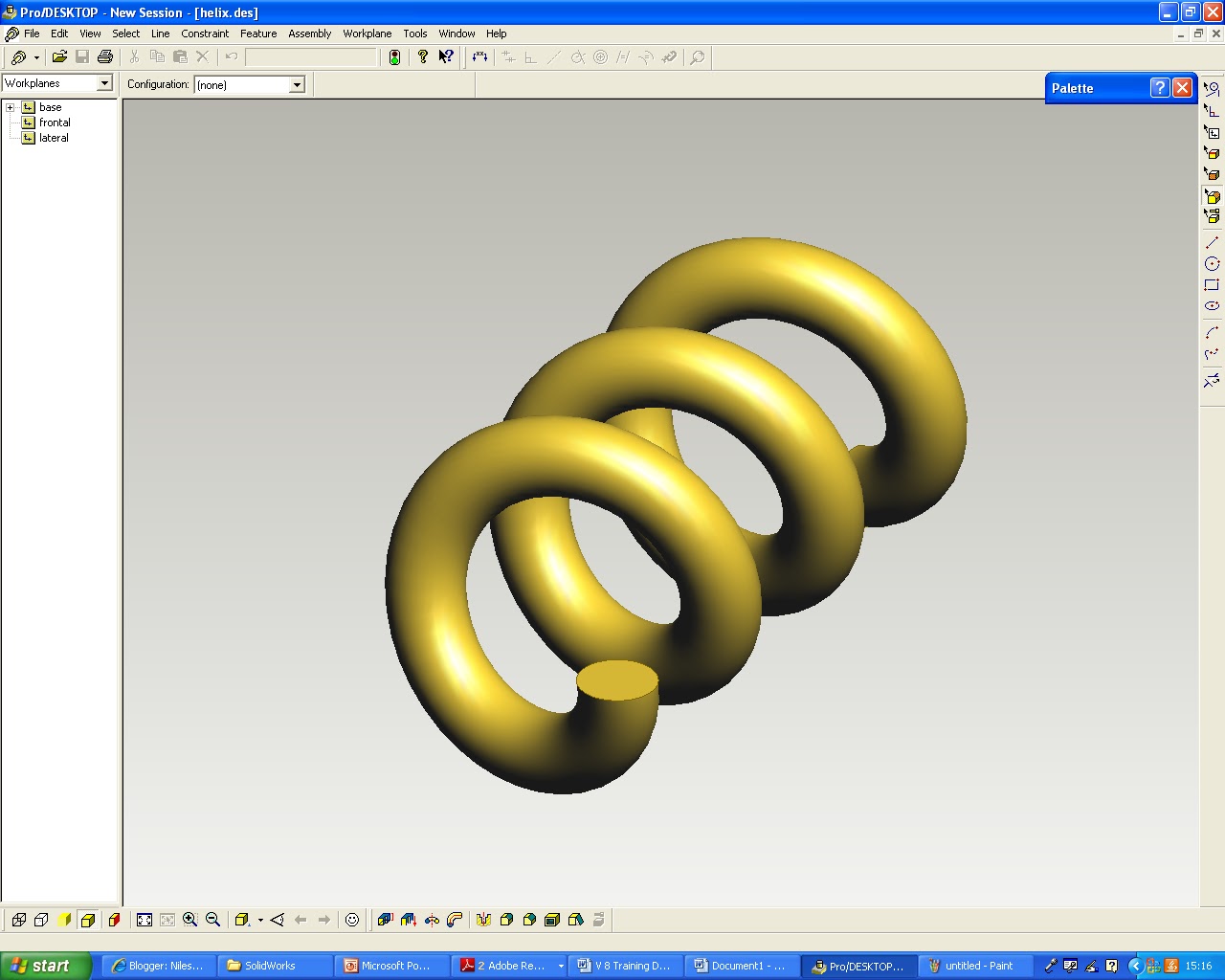
Task: Open the Constraint menu
Action: coord(205,33)
